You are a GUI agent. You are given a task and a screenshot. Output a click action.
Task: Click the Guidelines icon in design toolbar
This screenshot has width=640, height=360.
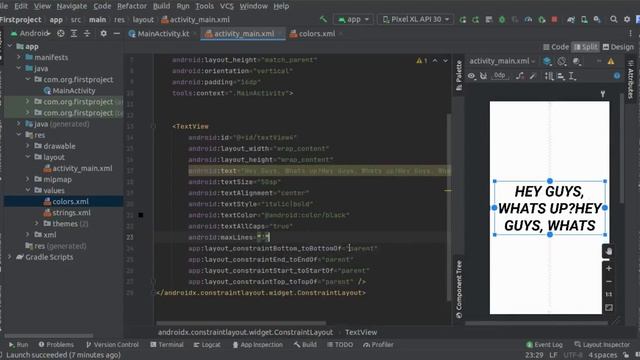point(572,76)
